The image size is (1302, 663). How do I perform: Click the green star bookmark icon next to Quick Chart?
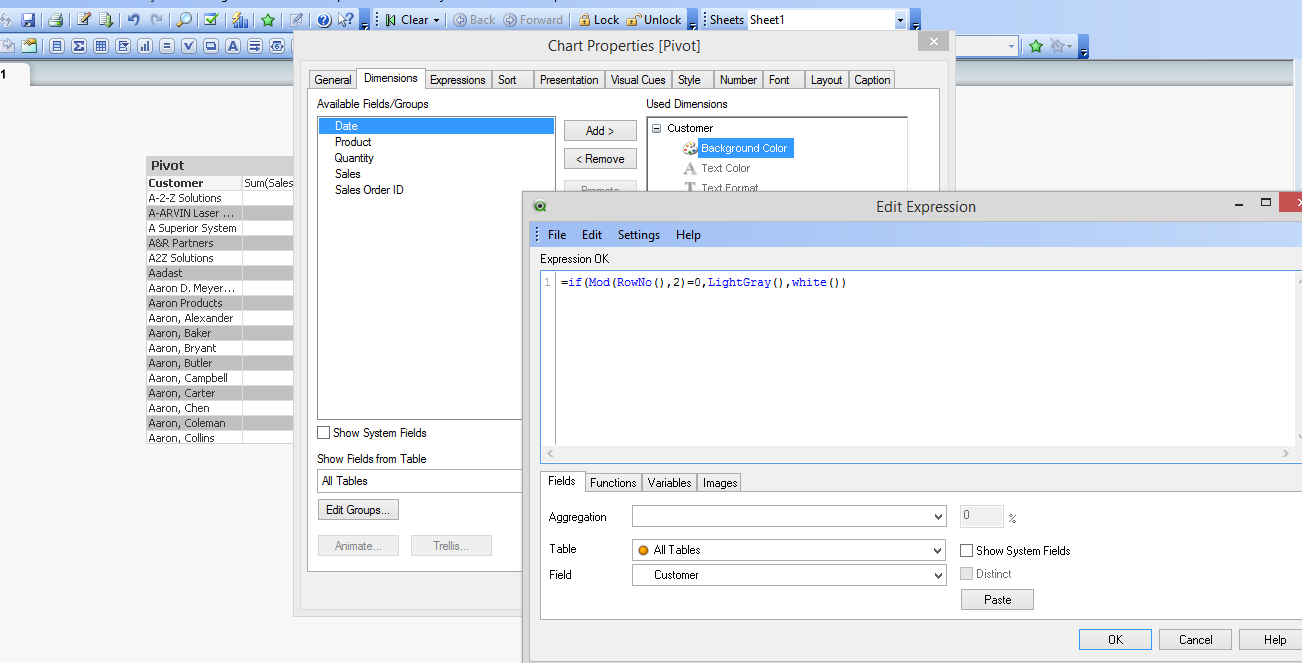click(268, 19)
